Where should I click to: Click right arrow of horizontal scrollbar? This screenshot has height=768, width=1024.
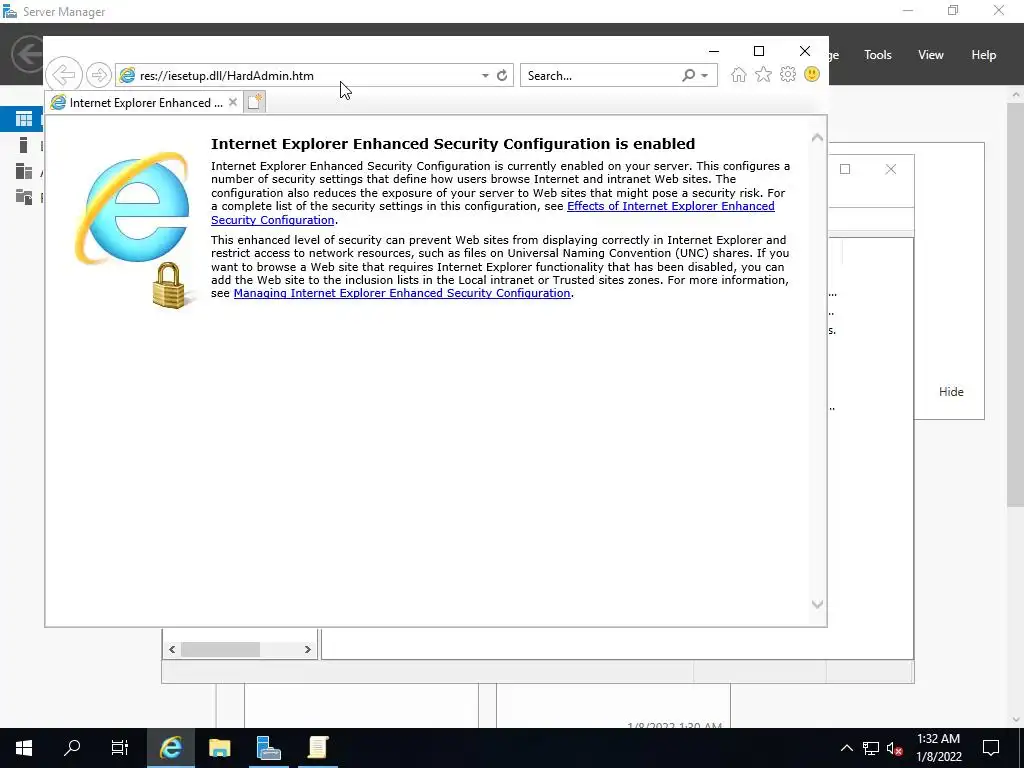[x=308, y=649]
